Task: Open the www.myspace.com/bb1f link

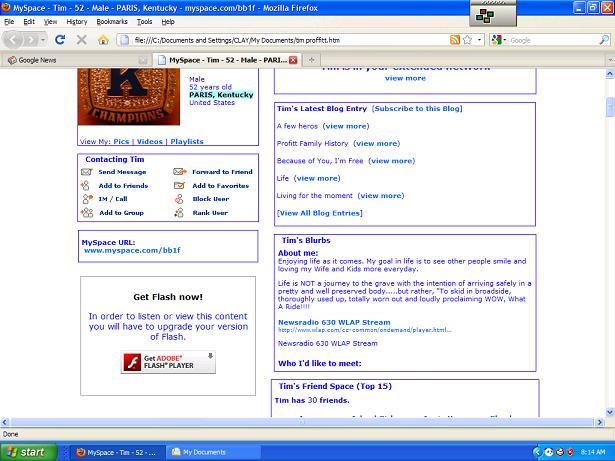Action: click(x=132, y=250)
